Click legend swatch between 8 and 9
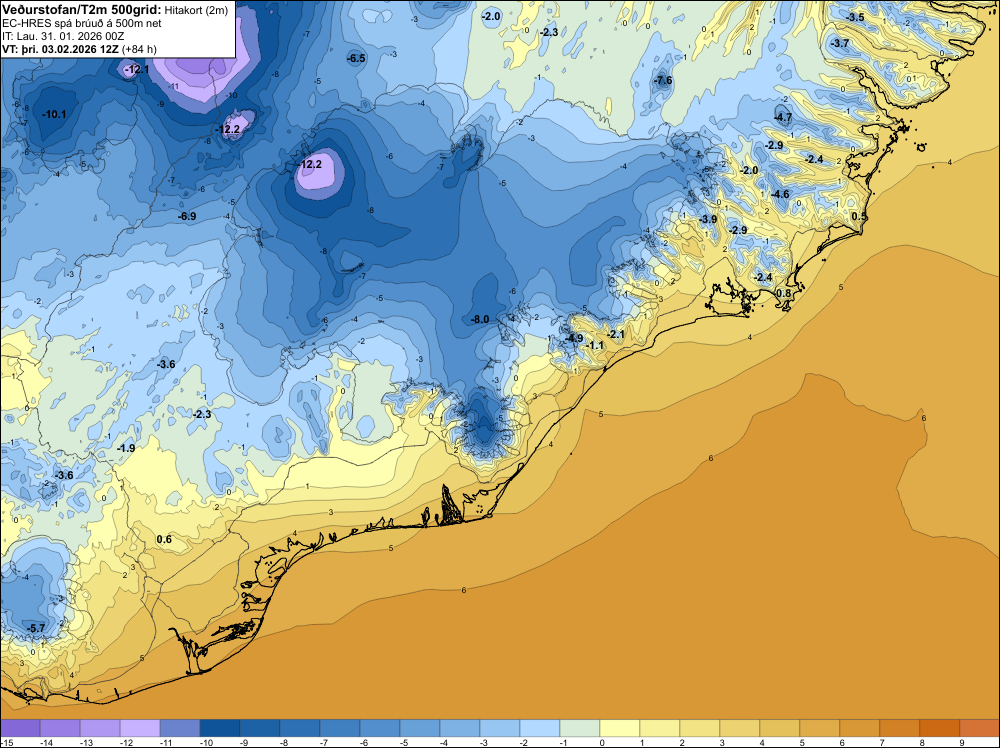Viewport: 1000px width, 748px height. point(939,728)
